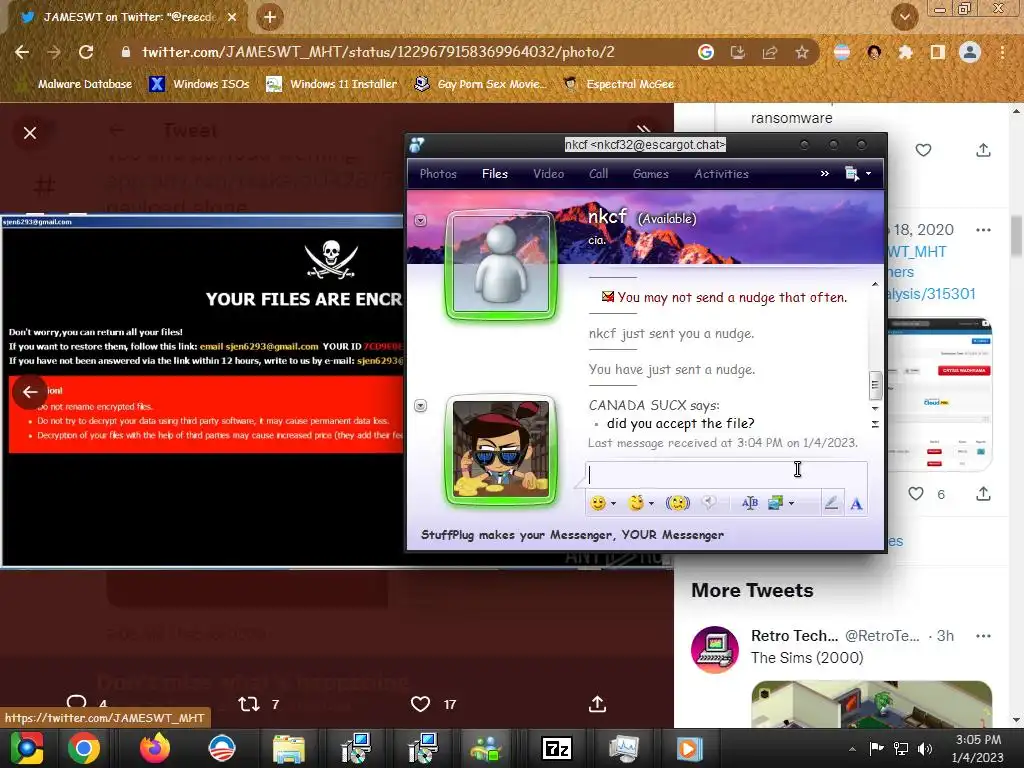Viewport: 1024px width, 768px height.
Task: Open Firefox from the taskbar
Action: click(155, 749)
